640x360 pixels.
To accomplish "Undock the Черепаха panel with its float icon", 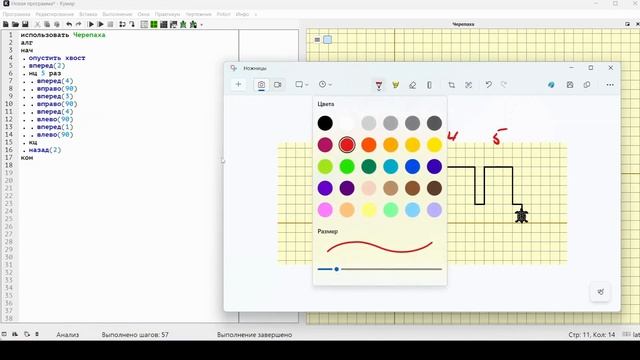I will [627, 24].
